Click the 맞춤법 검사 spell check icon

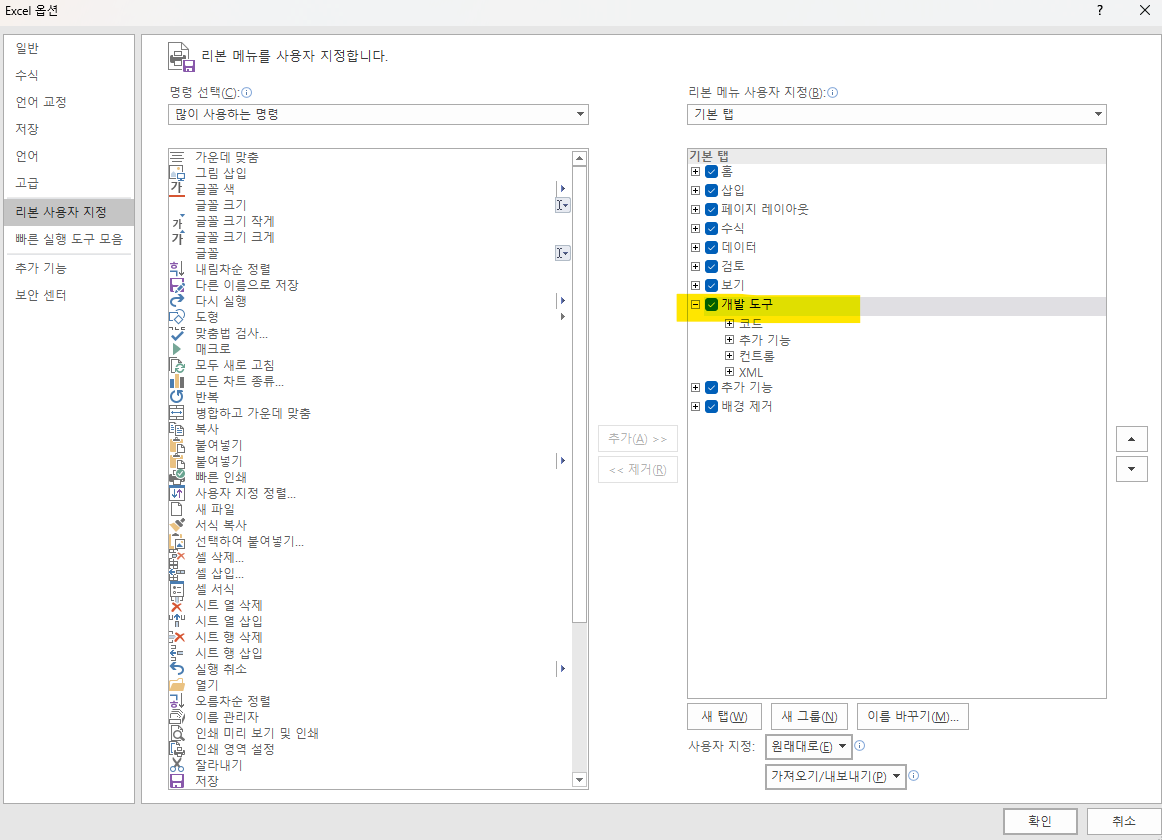point(176,333)
